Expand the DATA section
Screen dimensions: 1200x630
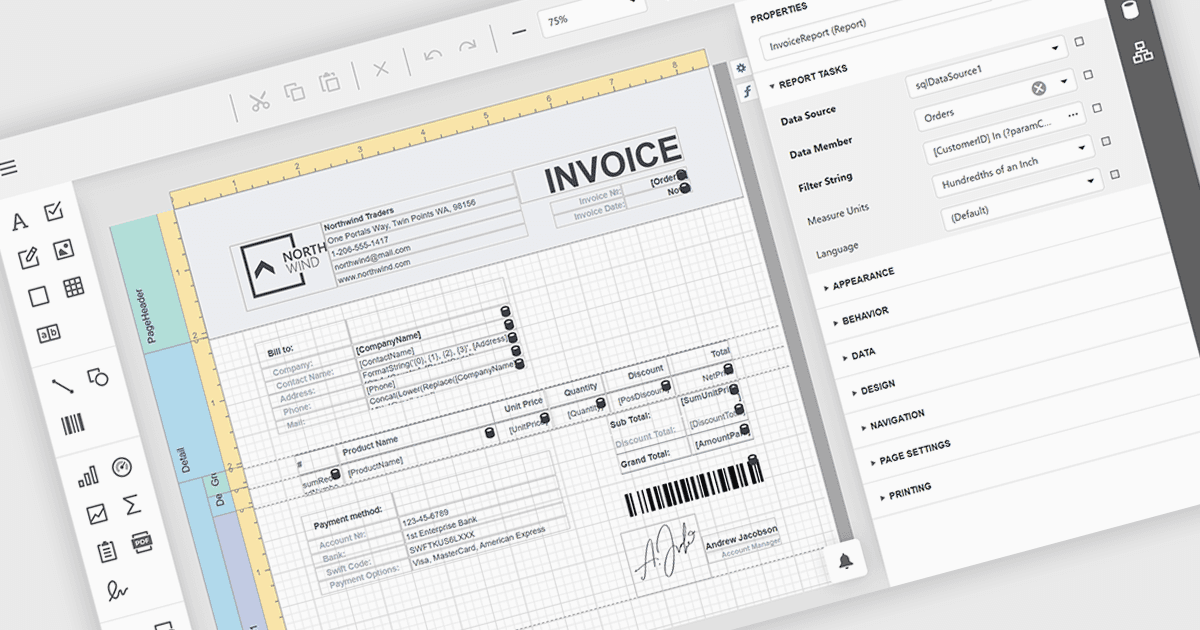click(858, 354)
